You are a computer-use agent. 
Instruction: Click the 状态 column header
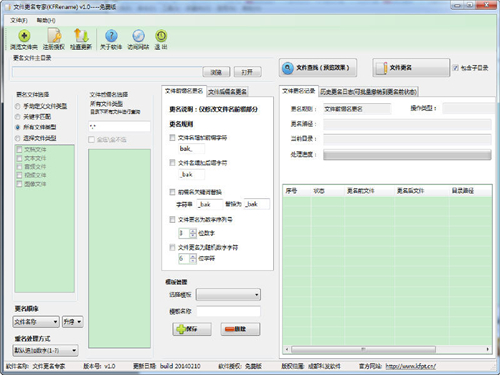328,191
